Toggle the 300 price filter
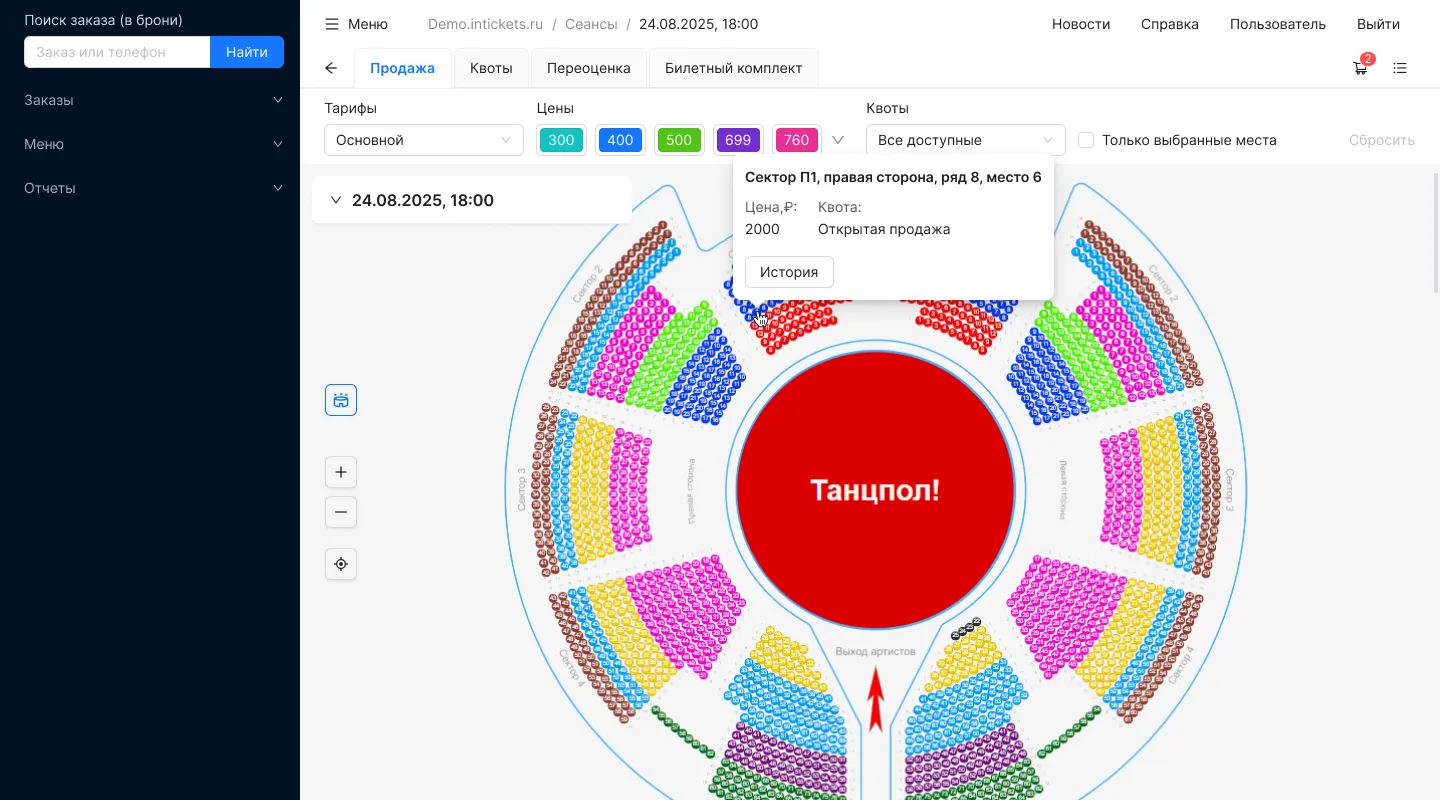Image resolution: width=1440 pixels, height=800 pixels. (561, 140)
